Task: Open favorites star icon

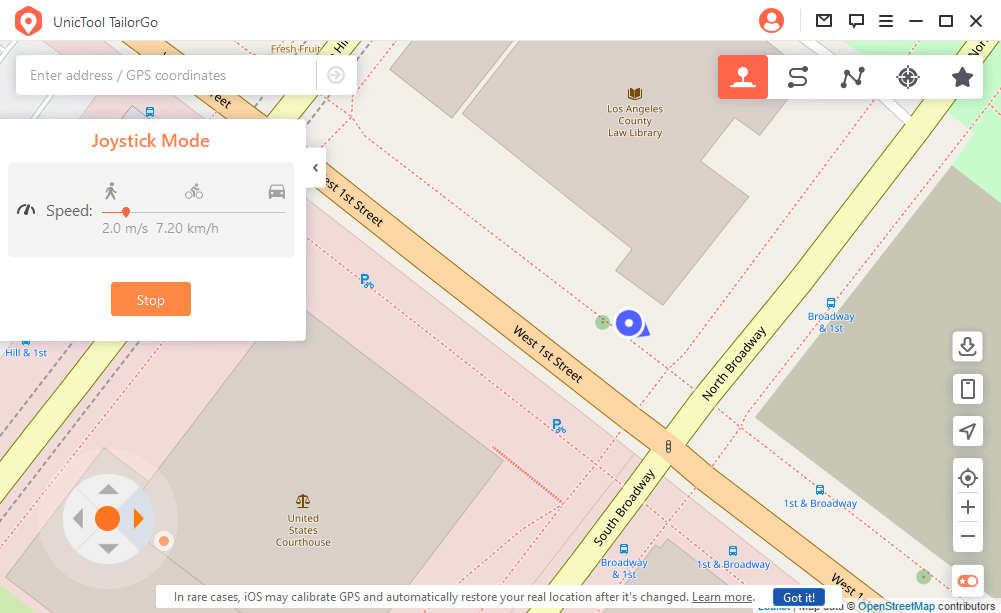Action: (x=962, y=77)
